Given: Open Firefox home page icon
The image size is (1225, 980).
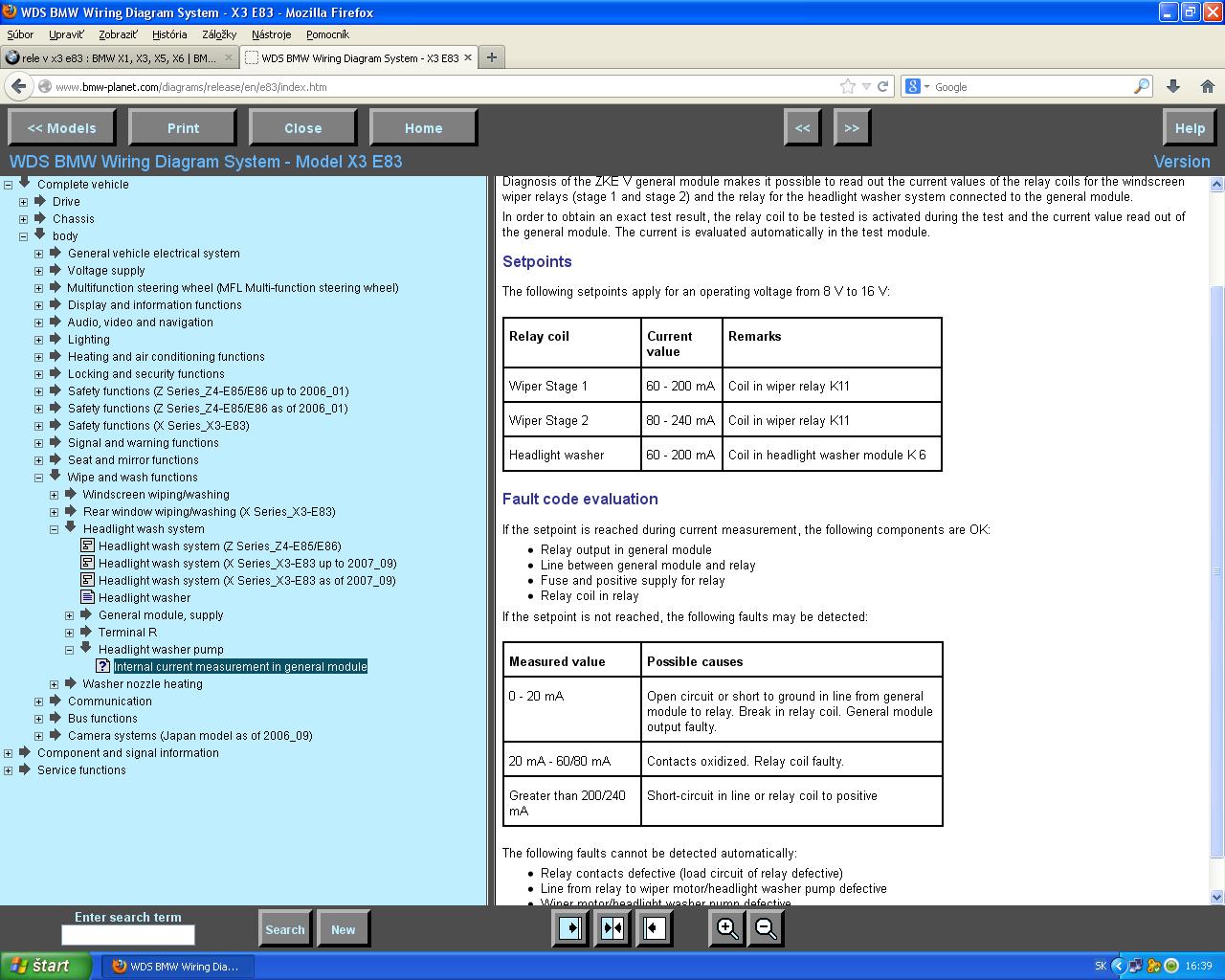Looking at the screenshot, I should click(x=1208, y=86).
